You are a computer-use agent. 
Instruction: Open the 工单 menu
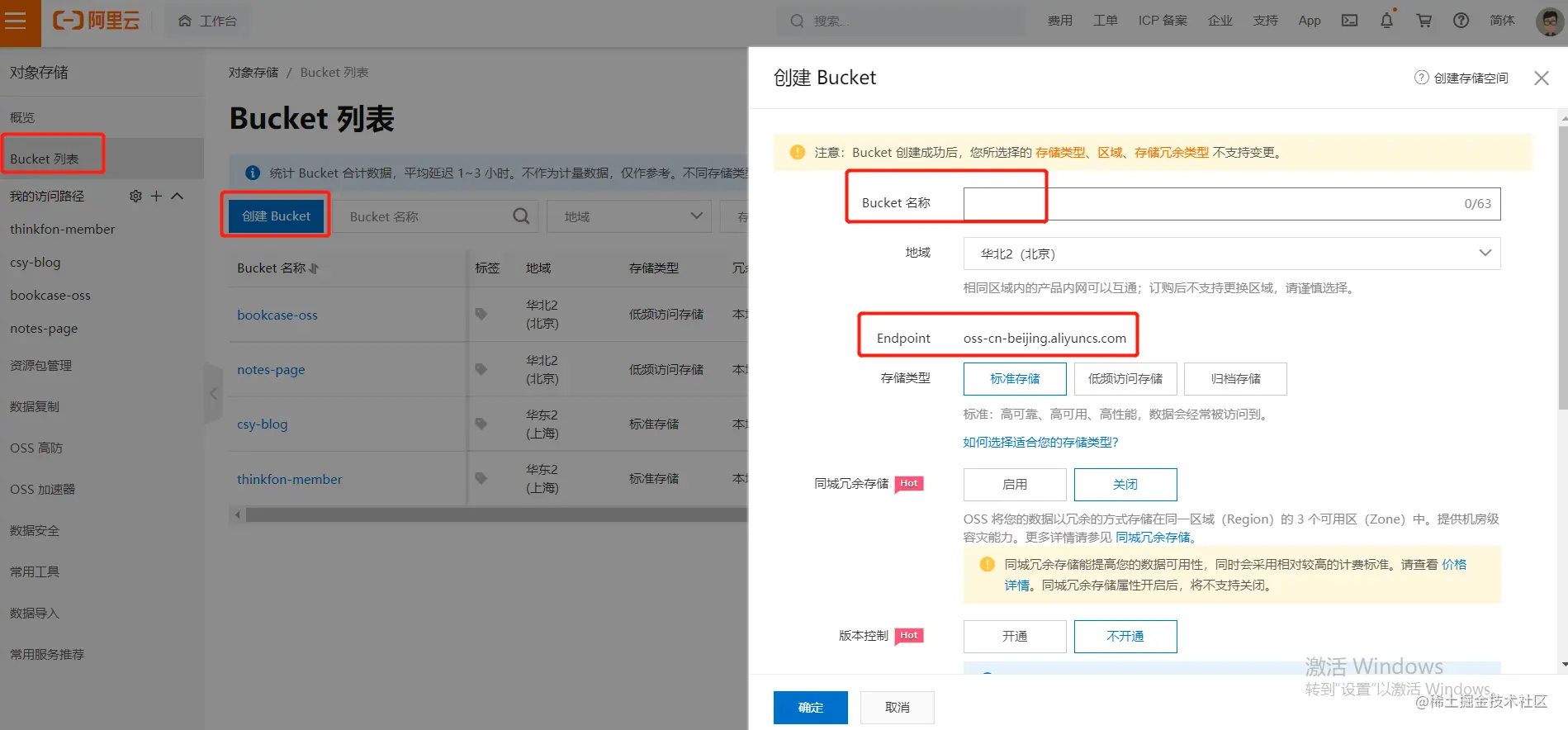click(1106, 21)
